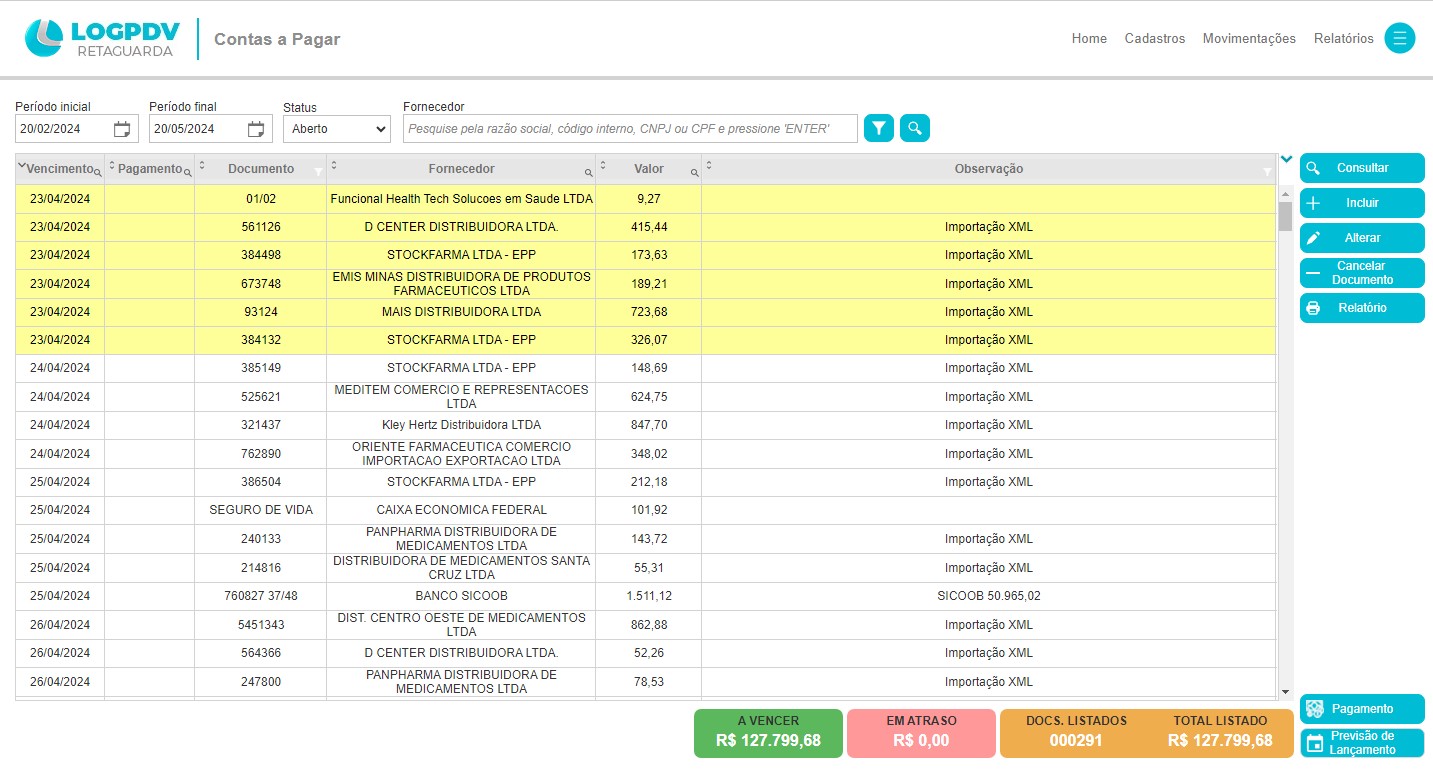Click the table's vertical scrollbar thumb
The image size is (1433, 774).
1285,215
